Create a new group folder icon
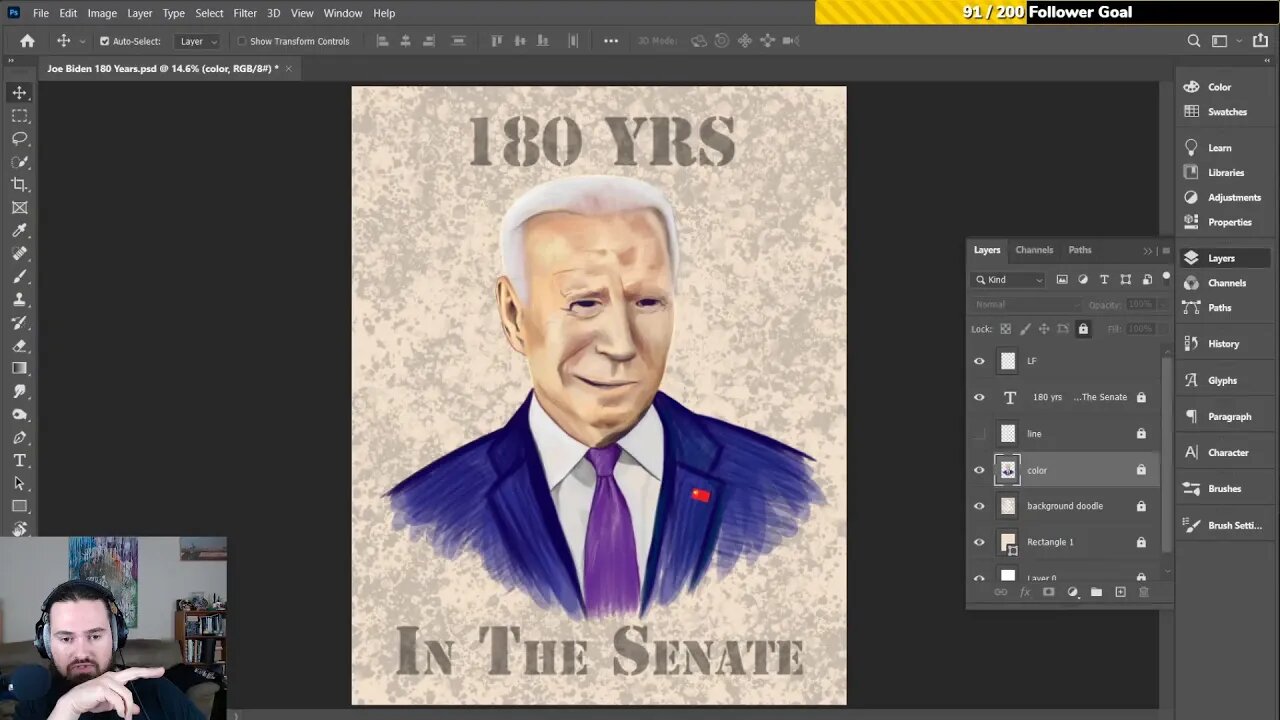Viewport: 1280px width, 720px height. tap(1096, 592)
